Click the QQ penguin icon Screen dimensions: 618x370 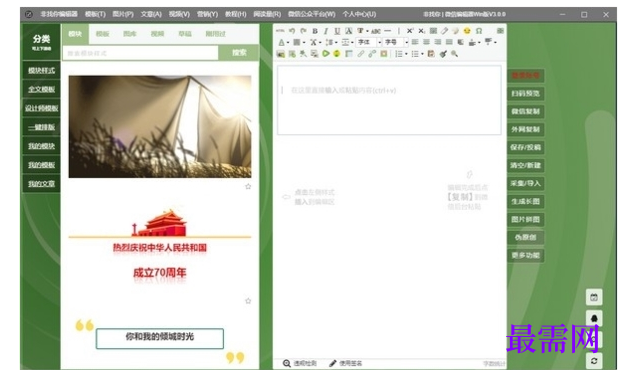tap(594, 318)
